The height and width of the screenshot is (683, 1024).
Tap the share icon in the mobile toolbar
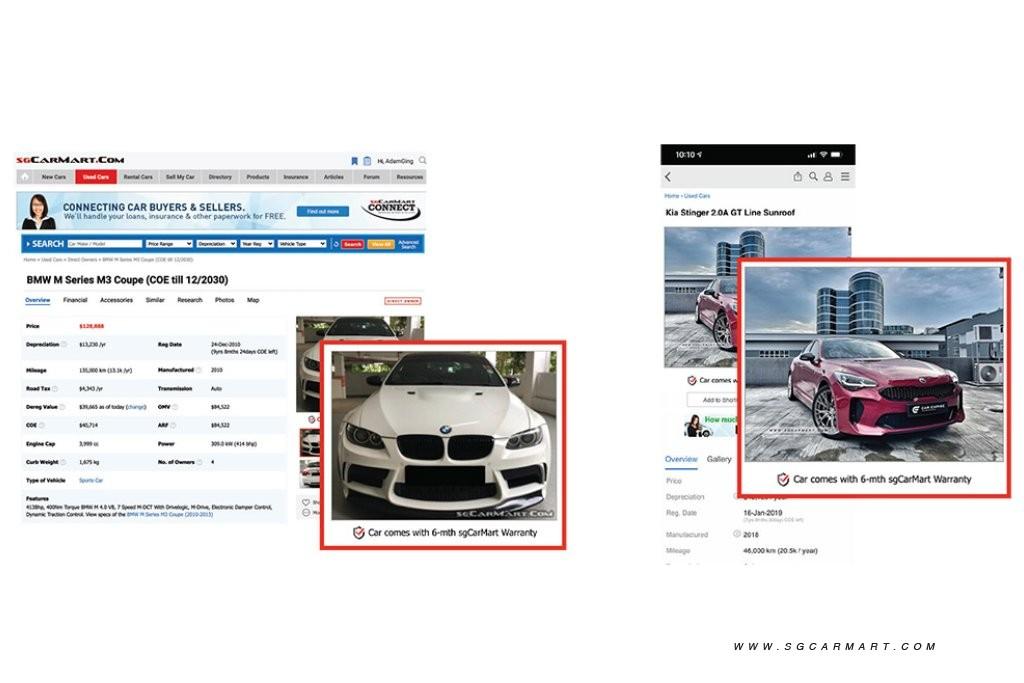(x=798, y=177)
